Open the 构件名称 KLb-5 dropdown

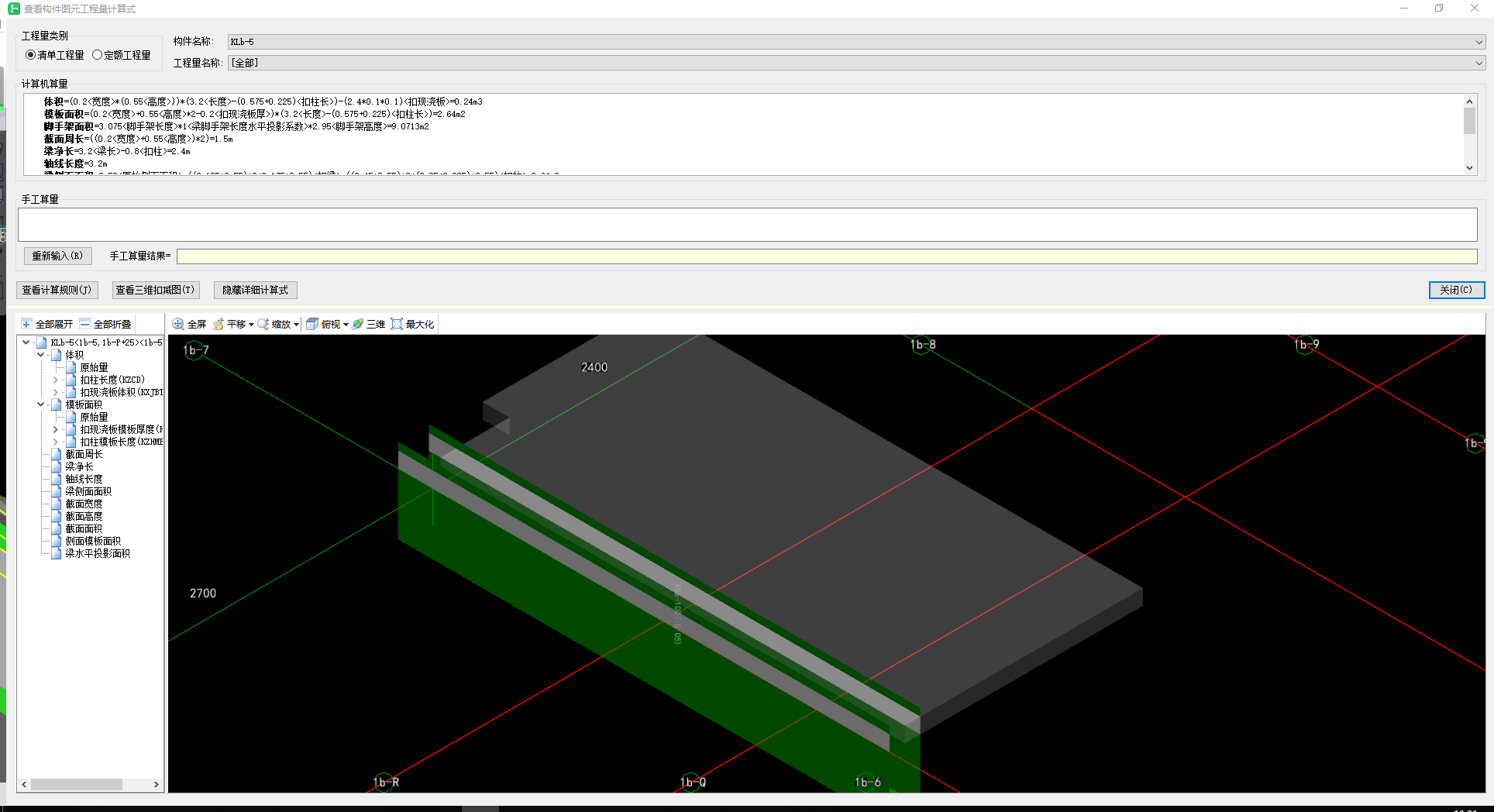1479,42
